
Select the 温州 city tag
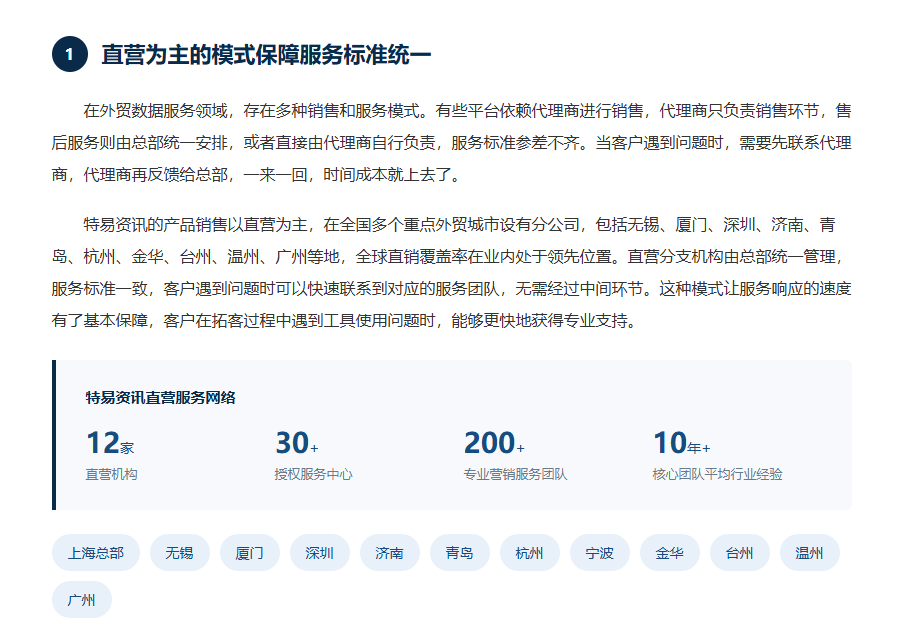(810, 552)
